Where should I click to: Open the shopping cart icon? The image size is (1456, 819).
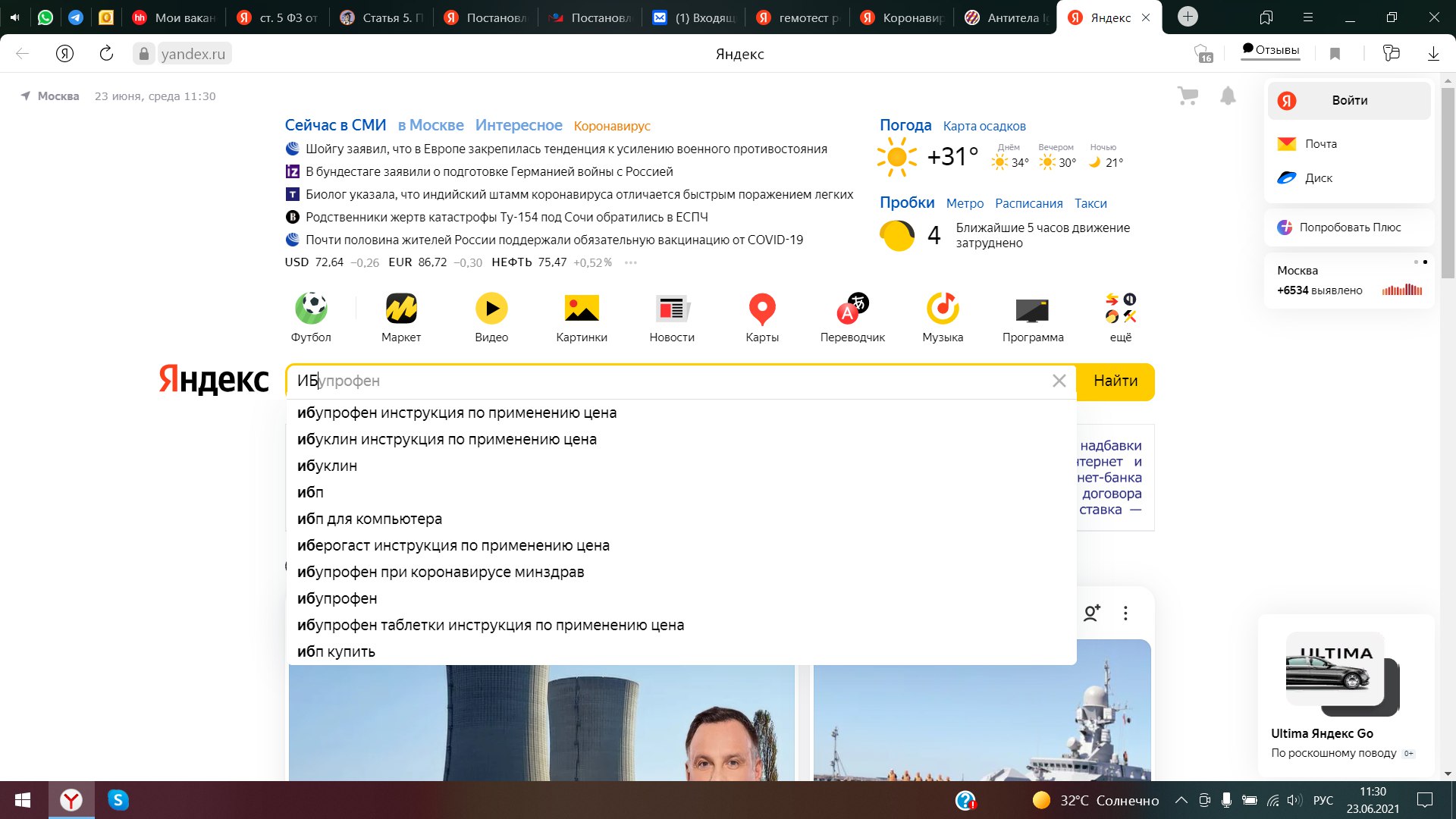[1188, 96]
